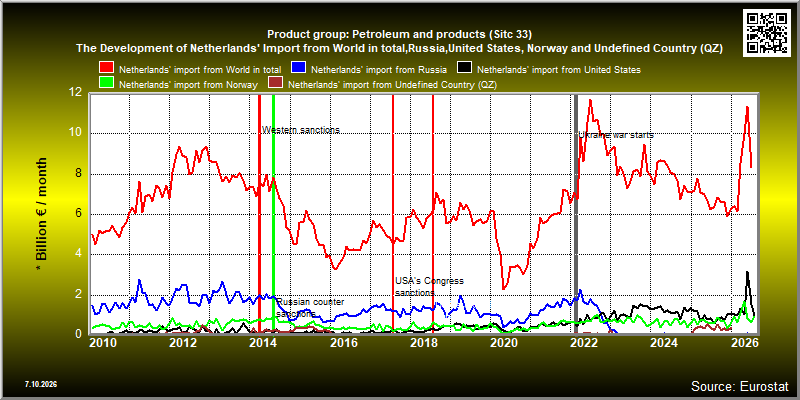The image size is (800, 400).
Task: Click the 'Russian counter sanctions' annotation
Action: pyautogui.click(x=310, y=308)
